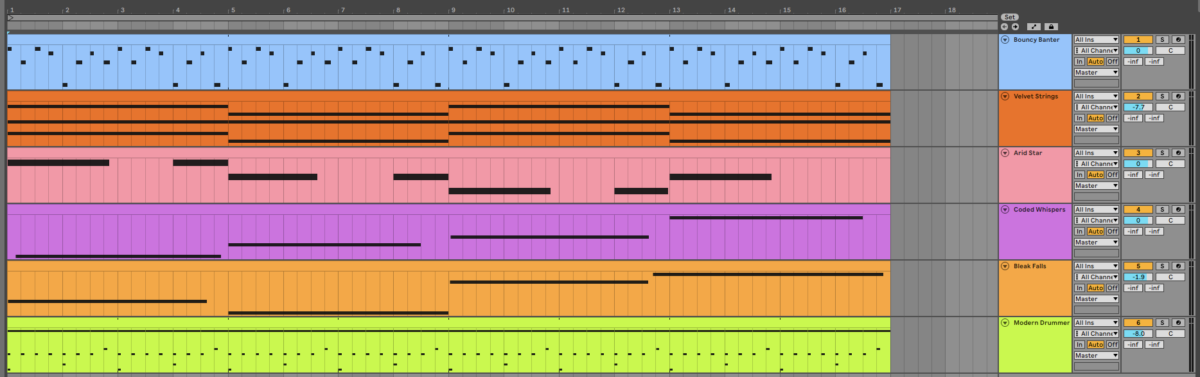Solo the Coded Whispers track
This screenshot has width=1200, height=377.
point(1162,209)
